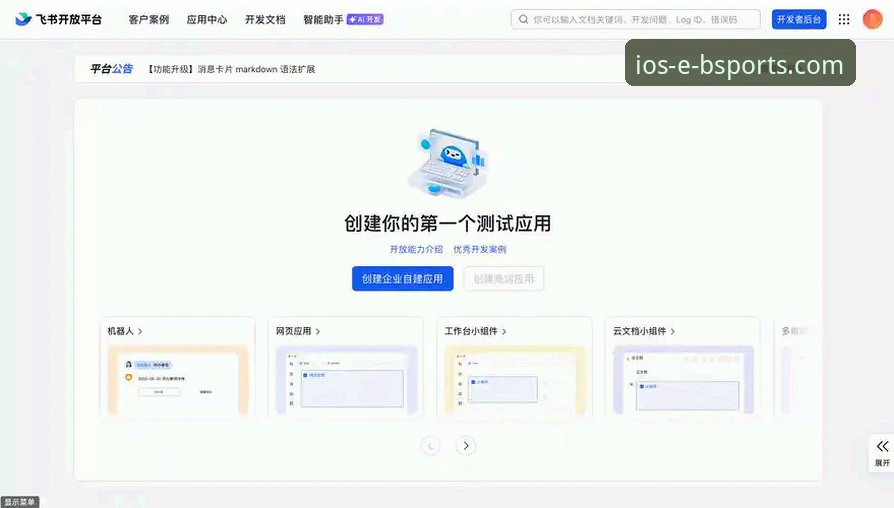Click 创建企业自建应用 button
894x508 pixels.
(403, 278)
